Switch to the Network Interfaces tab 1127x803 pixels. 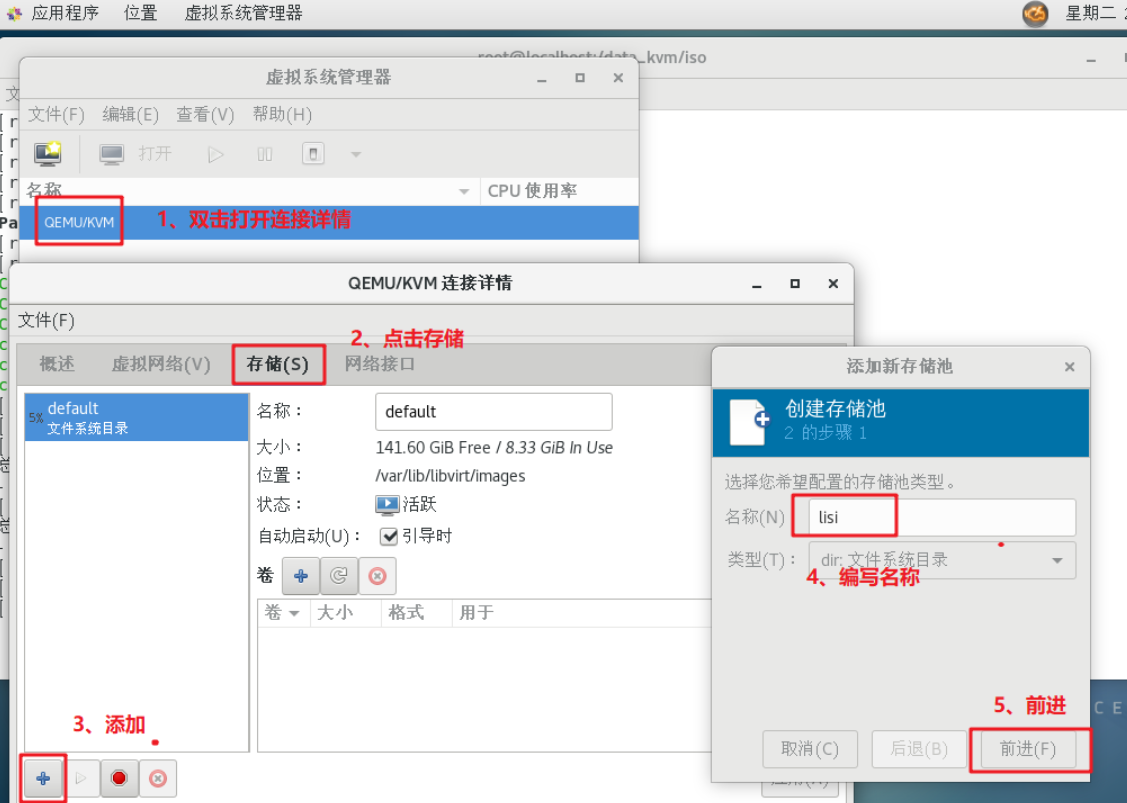tap(380, 364)
